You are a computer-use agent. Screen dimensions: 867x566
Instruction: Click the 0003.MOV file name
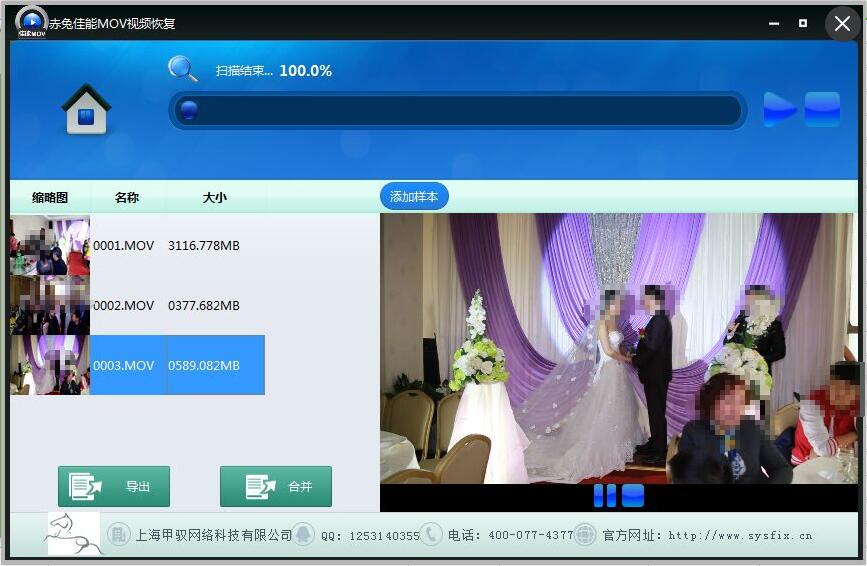(123, 365)
